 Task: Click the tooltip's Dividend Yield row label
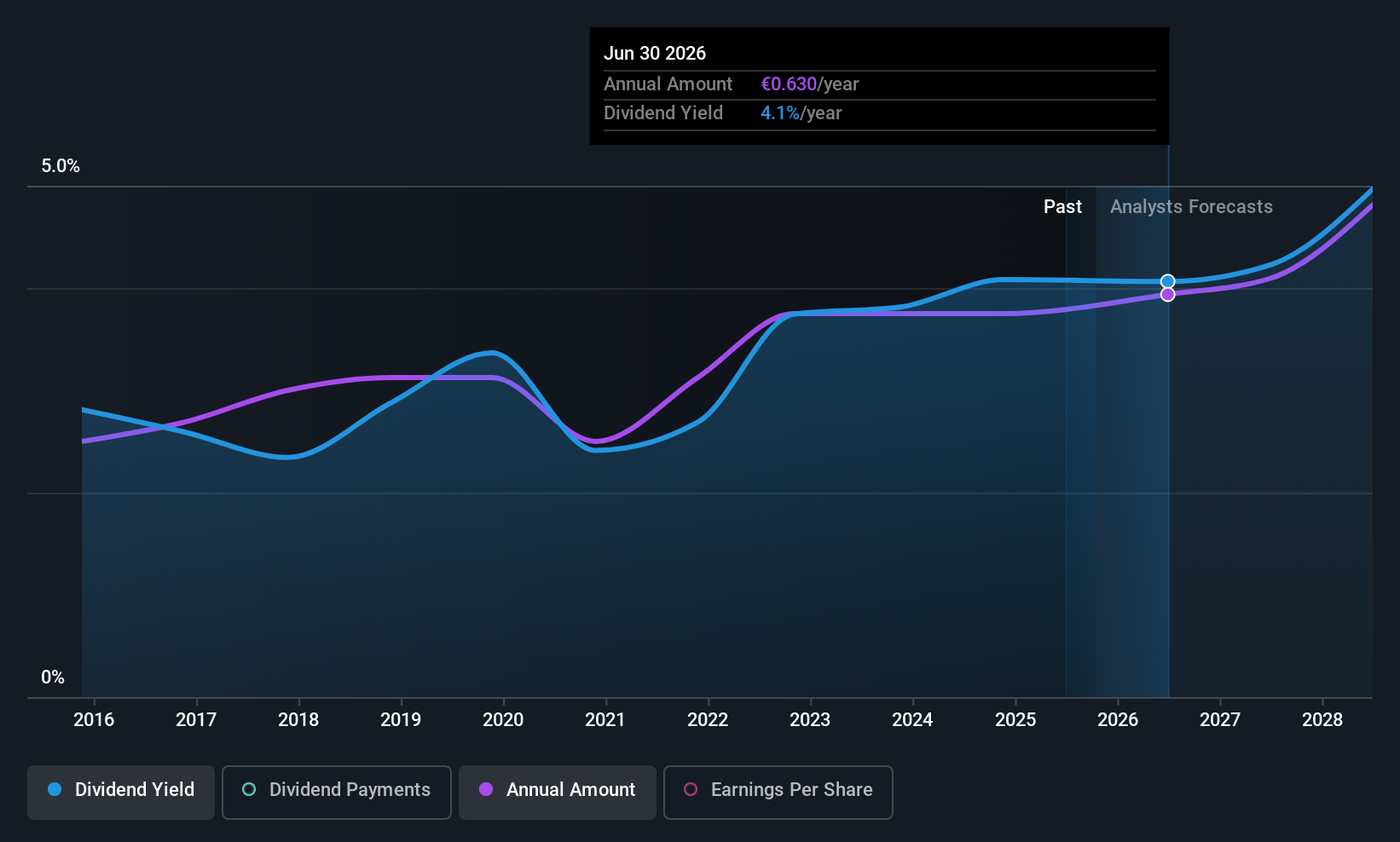(x=663, y=113)
